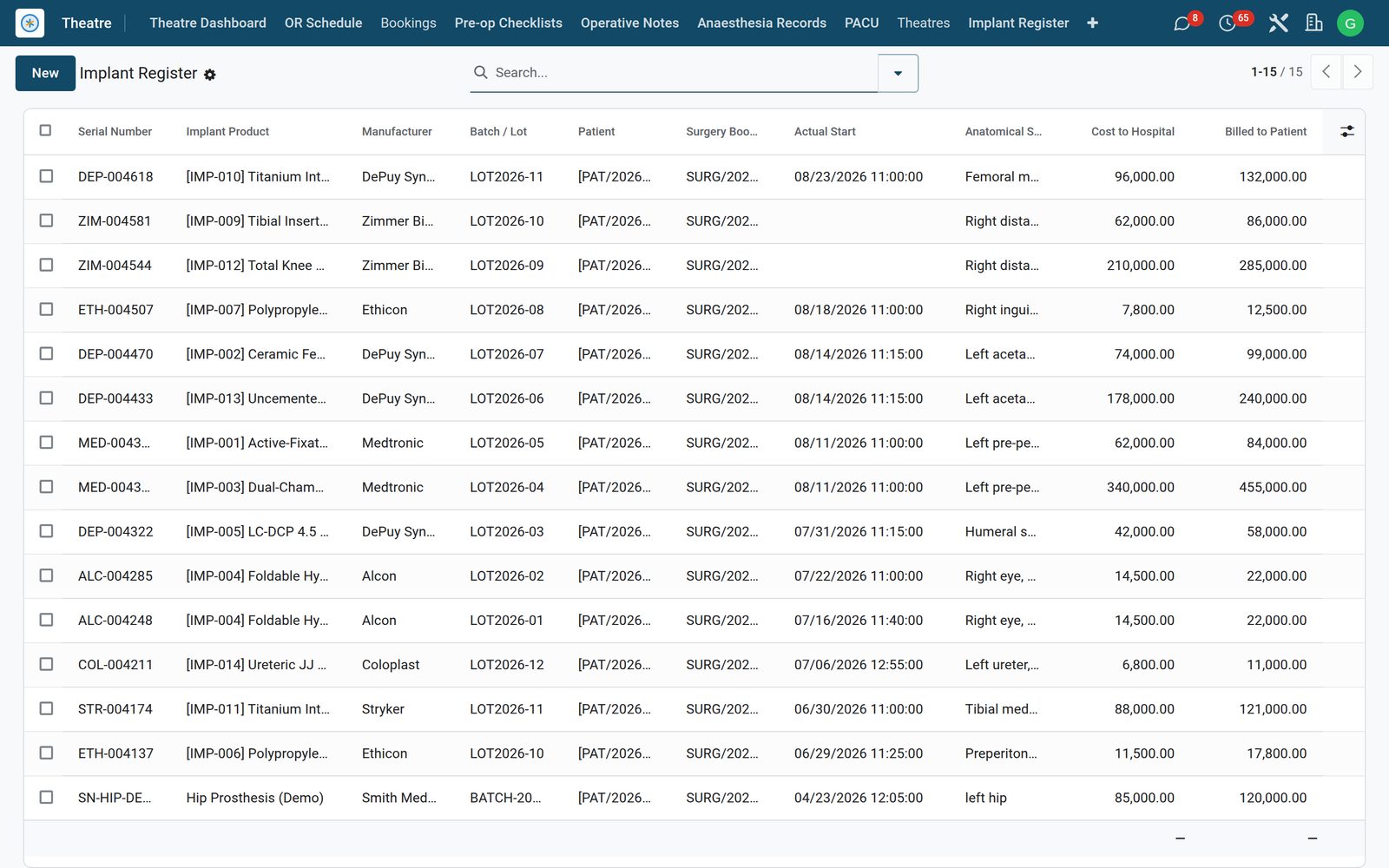Click the LOT2026-05 batch cell
1389x868 pixels.
507,443
